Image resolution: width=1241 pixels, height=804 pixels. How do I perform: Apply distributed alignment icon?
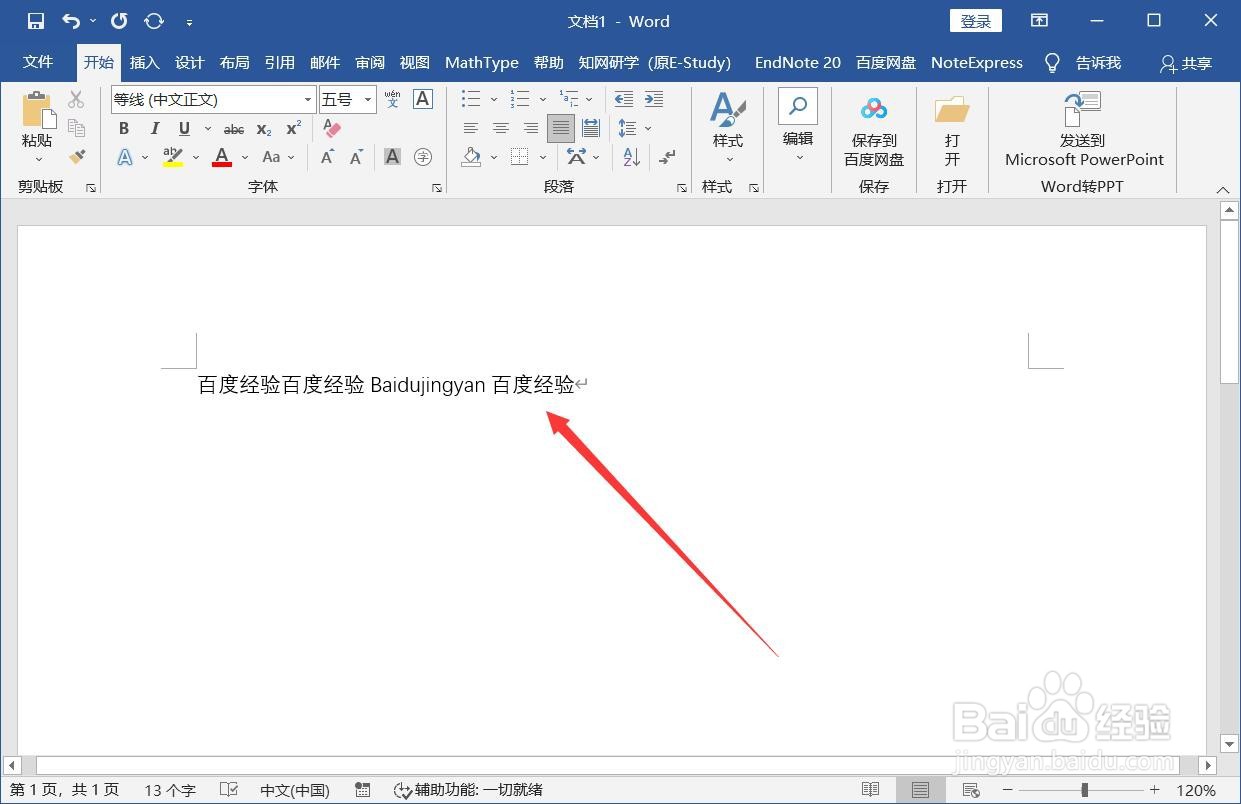[591, 128]
